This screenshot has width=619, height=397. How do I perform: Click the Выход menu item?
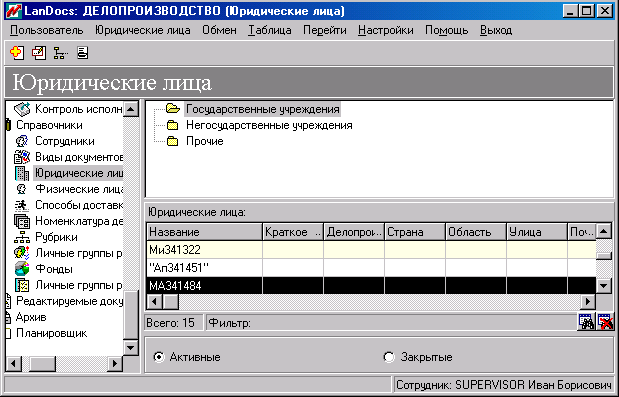pyautogui.click(x=496, y=30)
